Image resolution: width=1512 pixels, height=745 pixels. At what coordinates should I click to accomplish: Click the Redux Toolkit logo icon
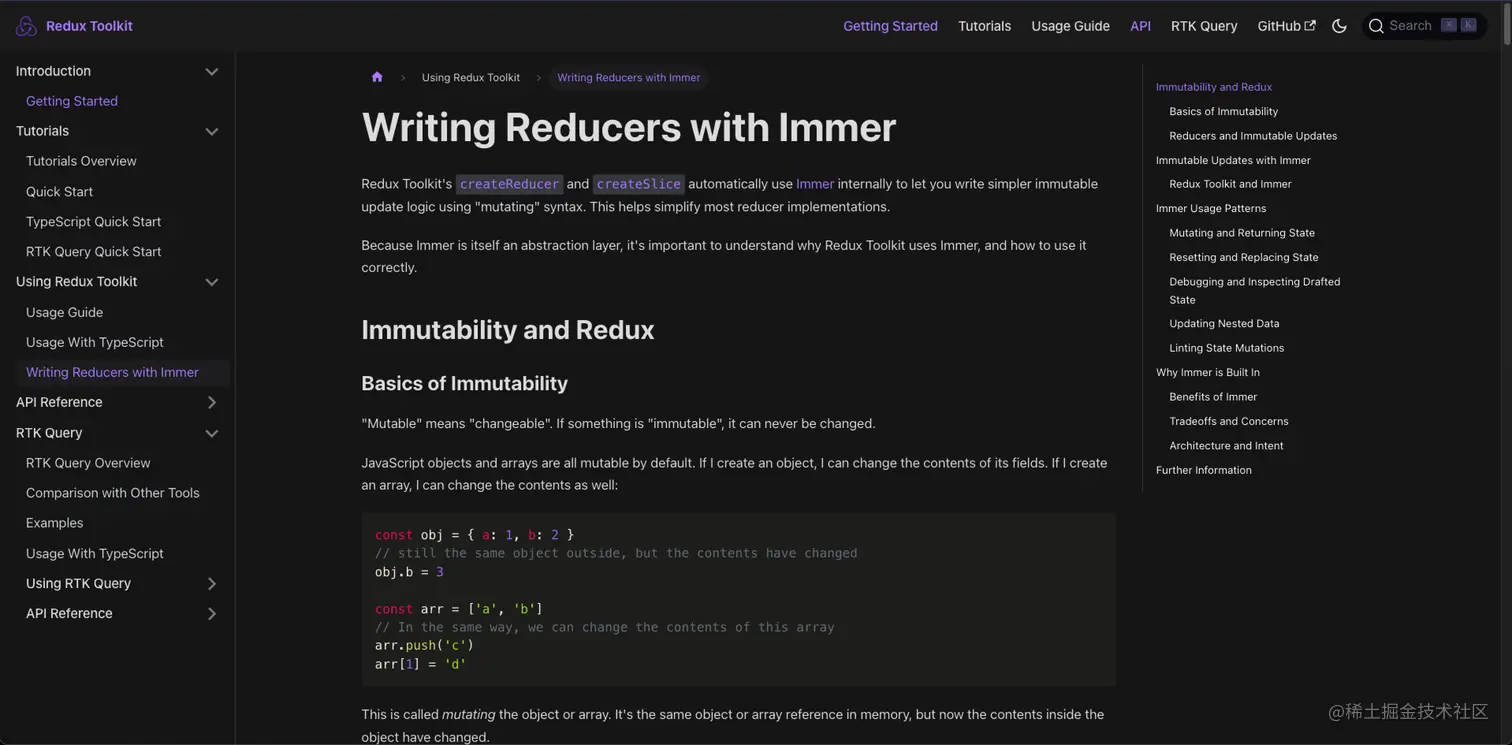pyautogui.click(x=25, y=25)
